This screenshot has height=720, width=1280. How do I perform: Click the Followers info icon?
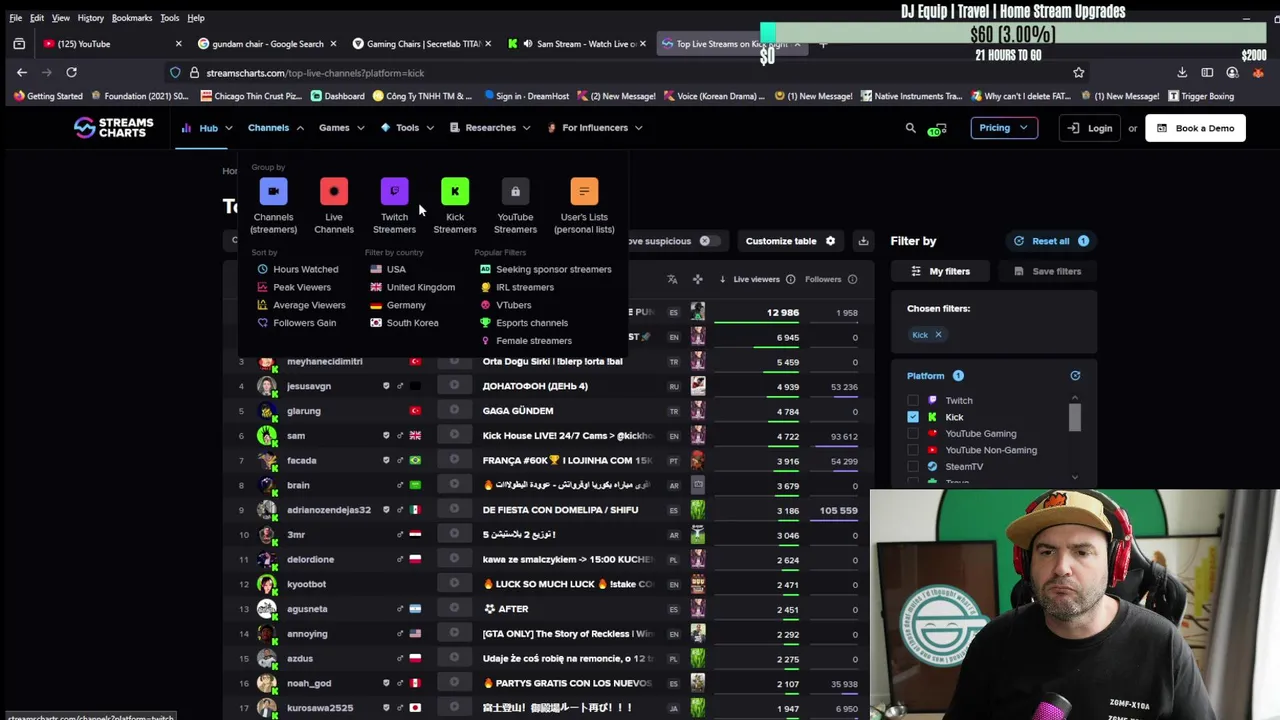[x=852, y=279]
